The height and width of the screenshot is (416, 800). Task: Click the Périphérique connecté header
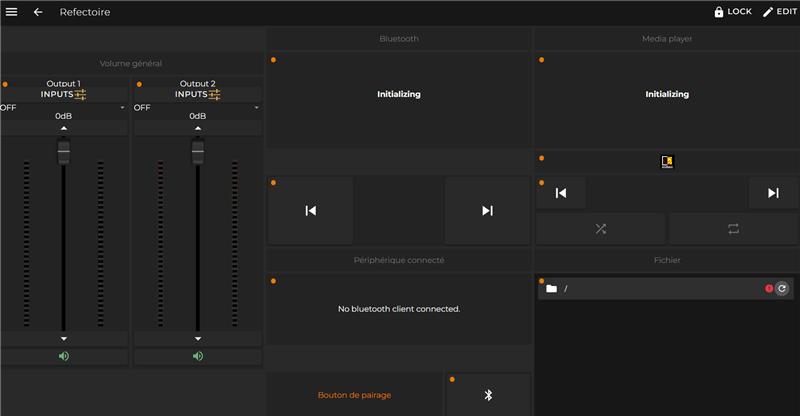tap(399, 260)
